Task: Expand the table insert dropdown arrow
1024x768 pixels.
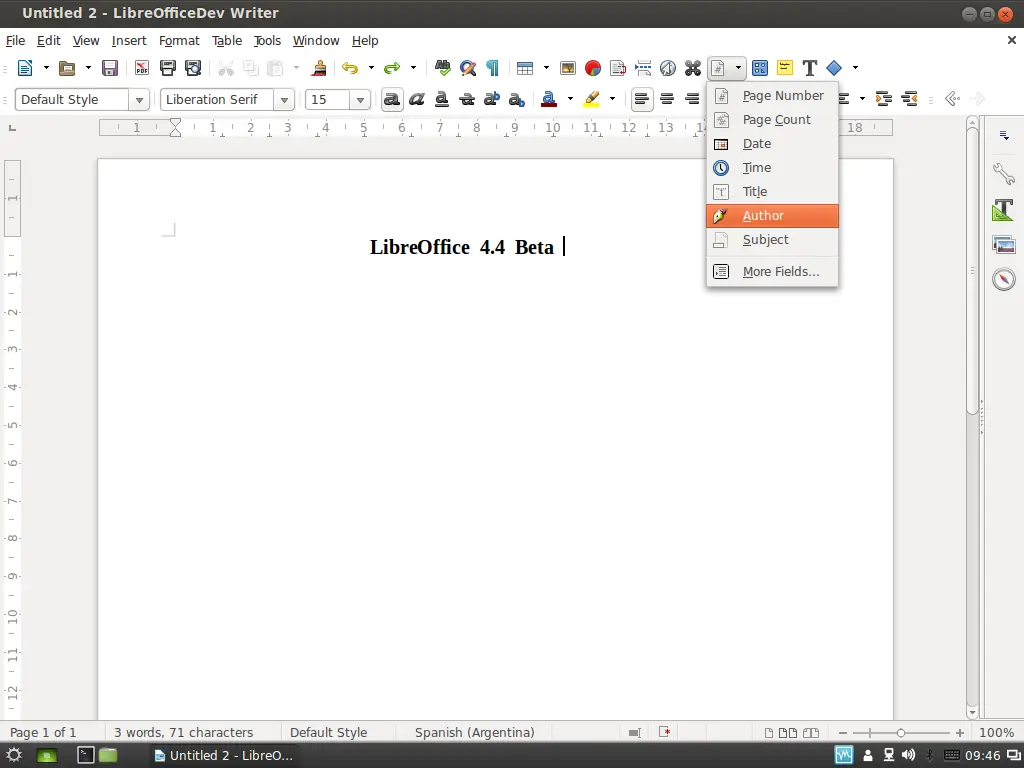Action: pyautogui.click(x=546, y=68)
